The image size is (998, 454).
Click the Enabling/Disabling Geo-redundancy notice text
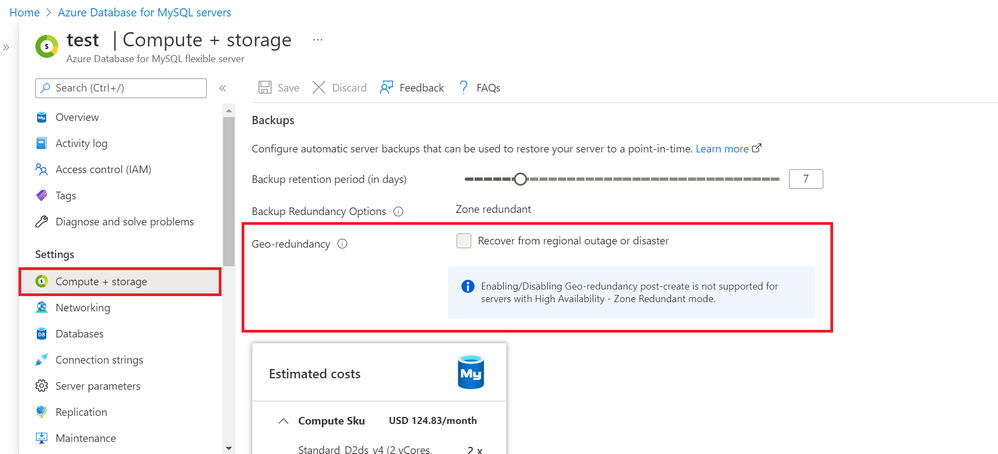click(629, 292)
